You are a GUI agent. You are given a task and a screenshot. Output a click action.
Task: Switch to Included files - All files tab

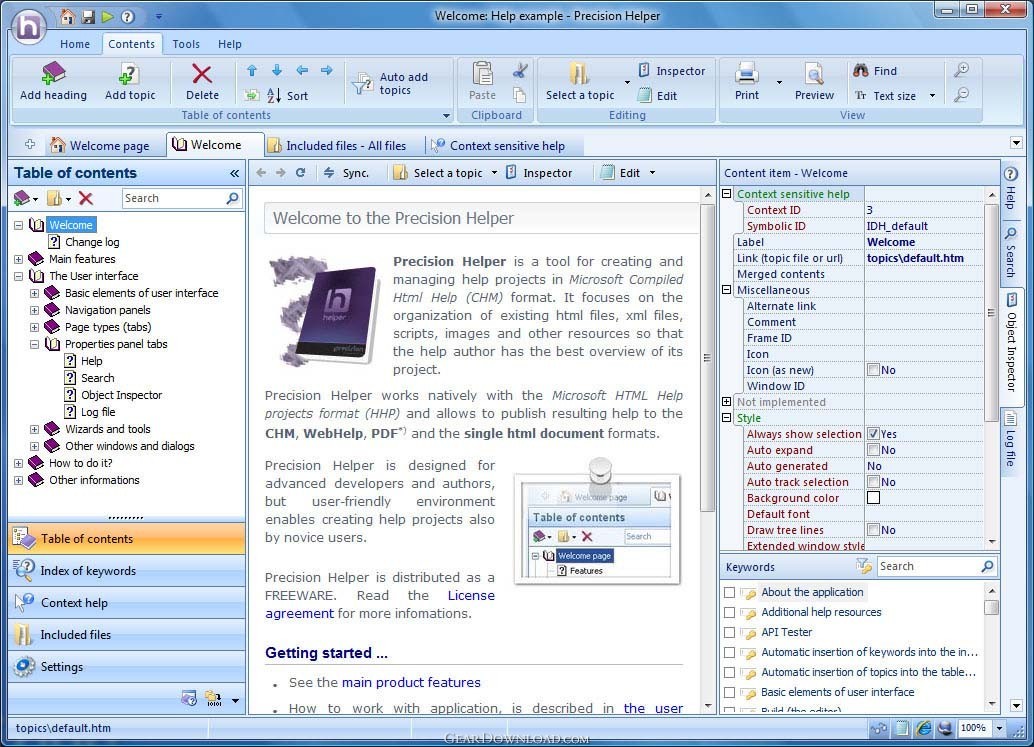(337, 145)
